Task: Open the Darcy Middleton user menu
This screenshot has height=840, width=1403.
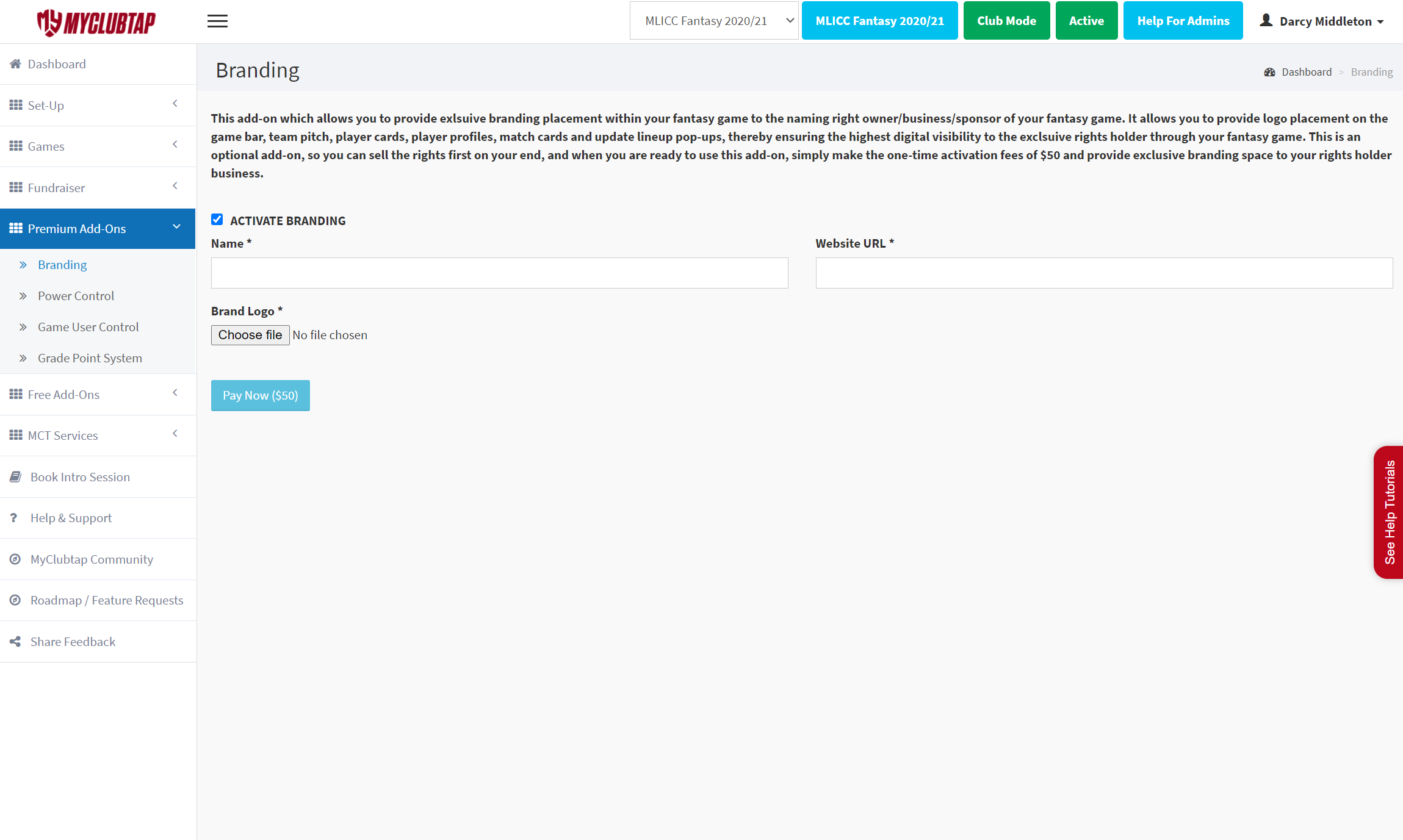Action: pos(1322,21)
